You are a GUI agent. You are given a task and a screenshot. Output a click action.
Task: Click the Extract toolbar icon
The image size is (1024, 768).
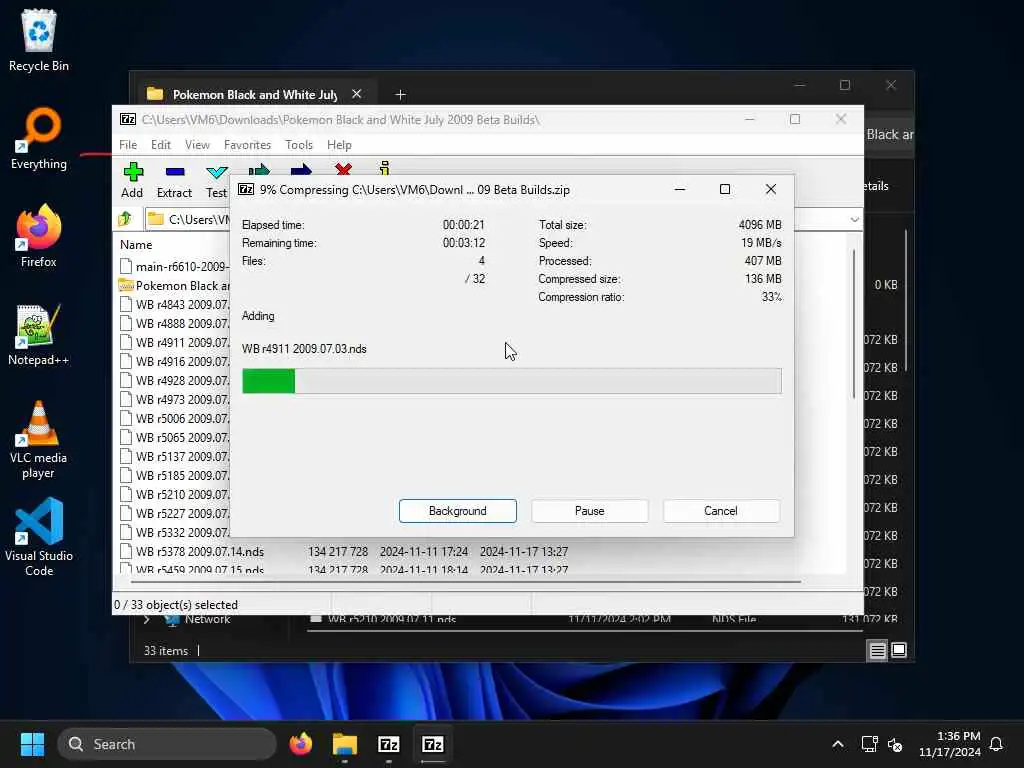coord(174,180)
